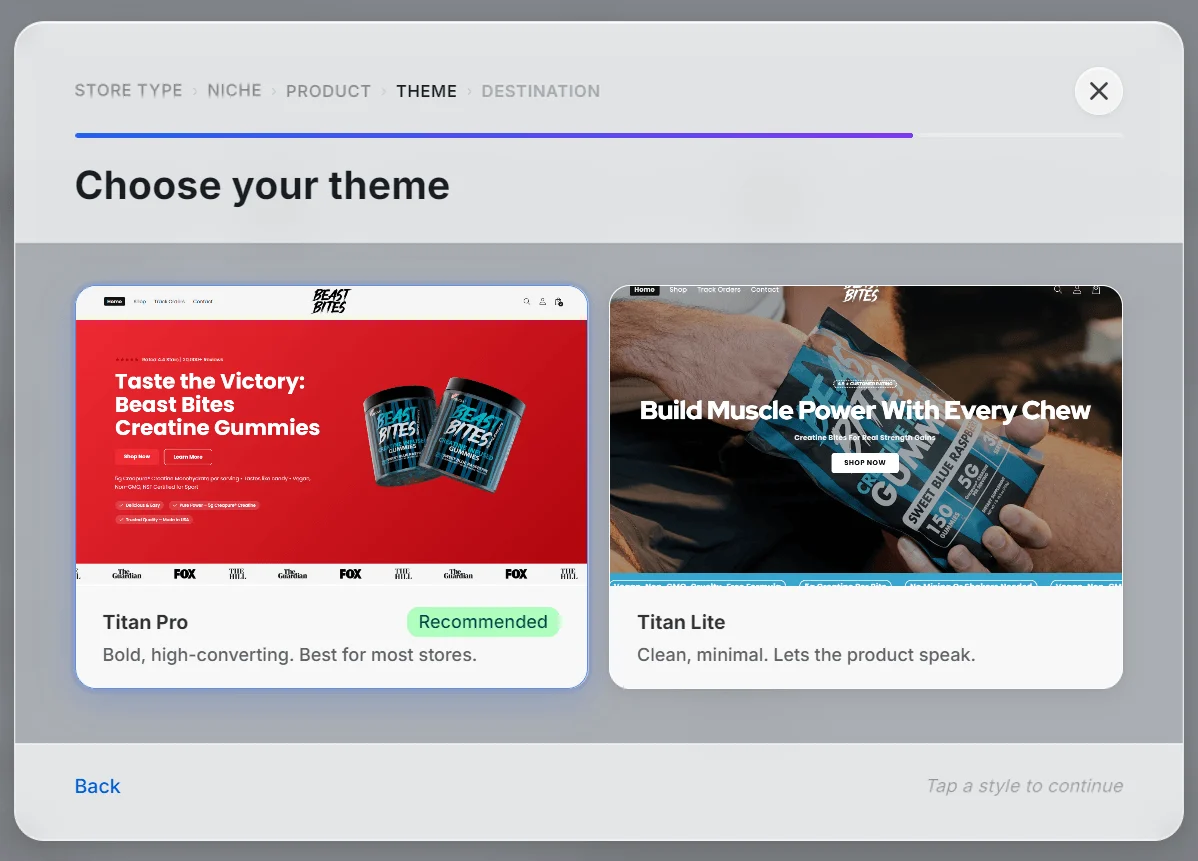Click 'Bold, high-converting. Best for most stores.' text
This screenshot has width=1198, height=861.
point(290,655)
